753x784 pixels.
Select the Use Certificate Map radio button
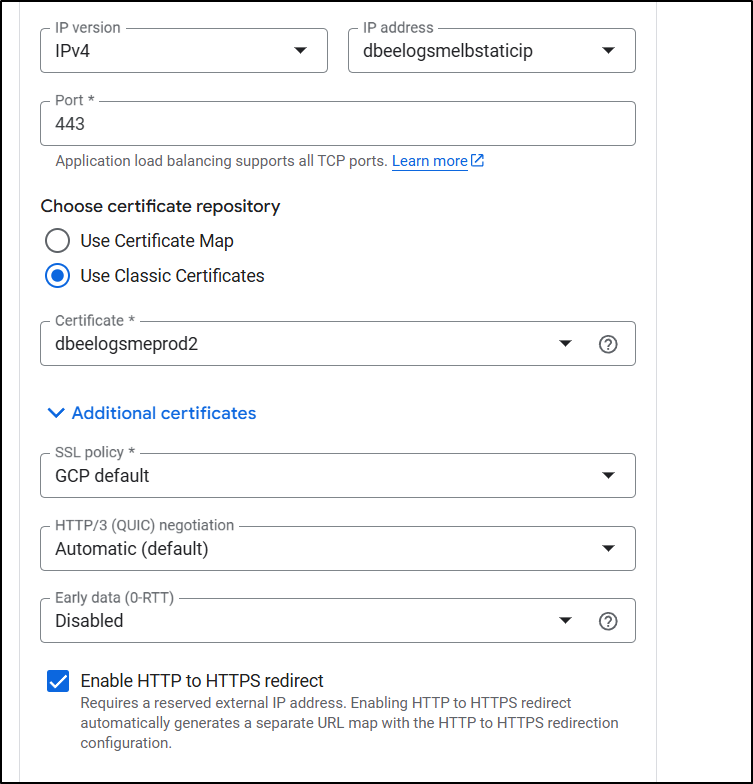pyautogui.click(x=58, y=241)
